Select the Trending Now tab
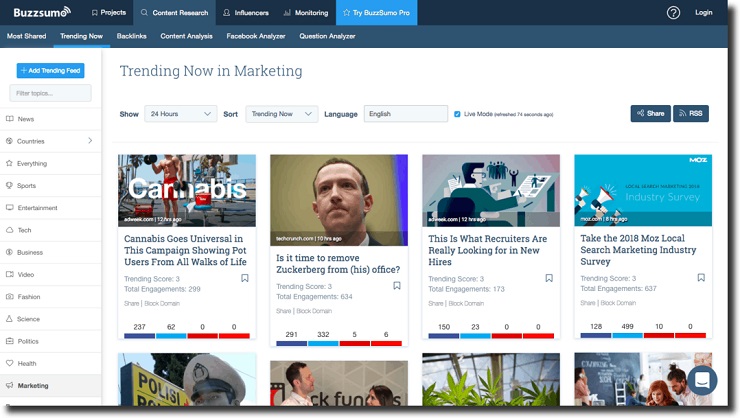 coord(81,36)
